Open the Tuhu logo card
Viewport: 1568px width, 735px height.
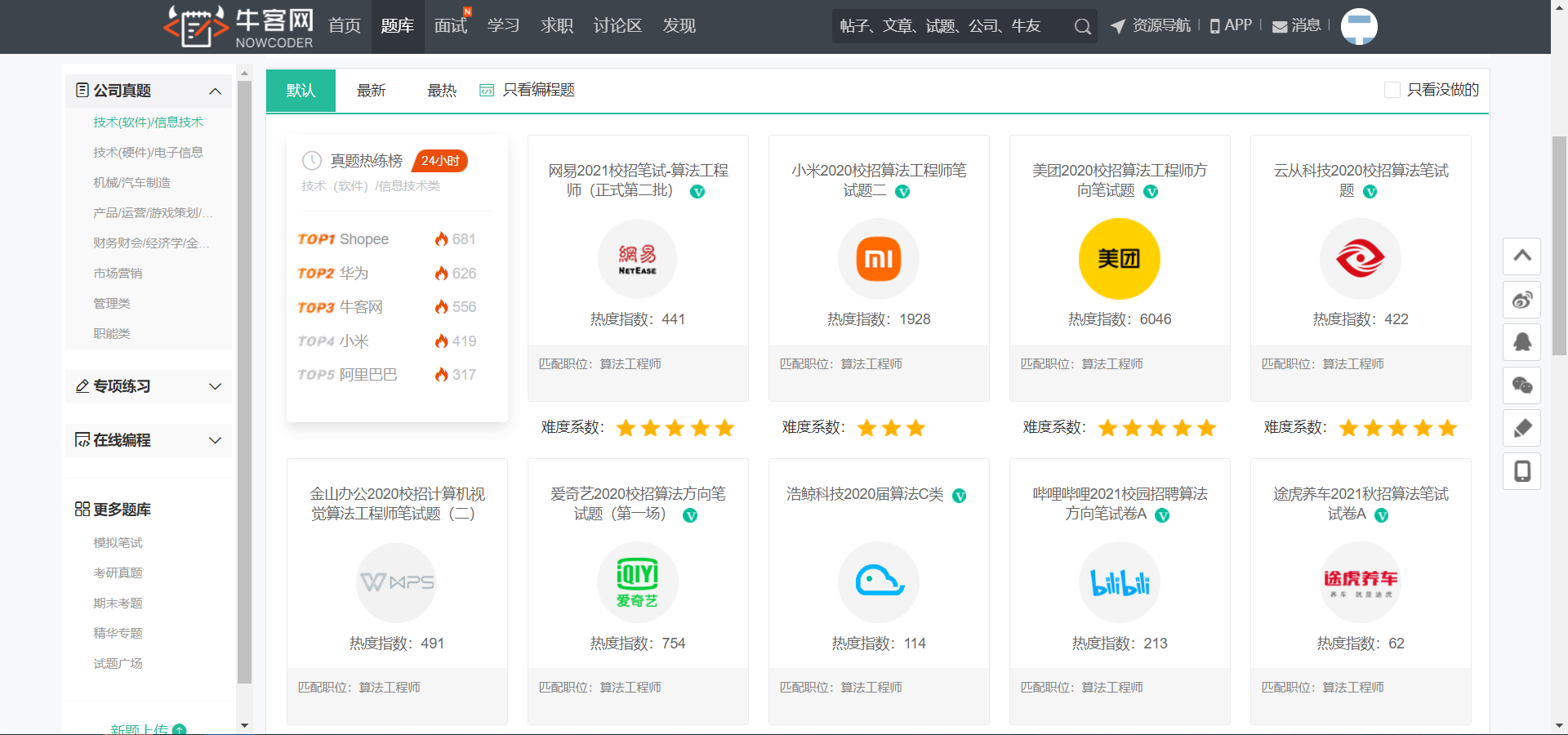click(1361, 582)
